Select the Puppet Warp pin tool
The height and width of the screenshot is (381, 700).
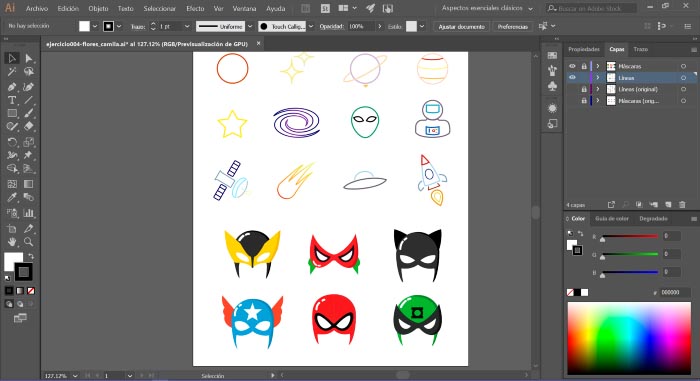29,155
